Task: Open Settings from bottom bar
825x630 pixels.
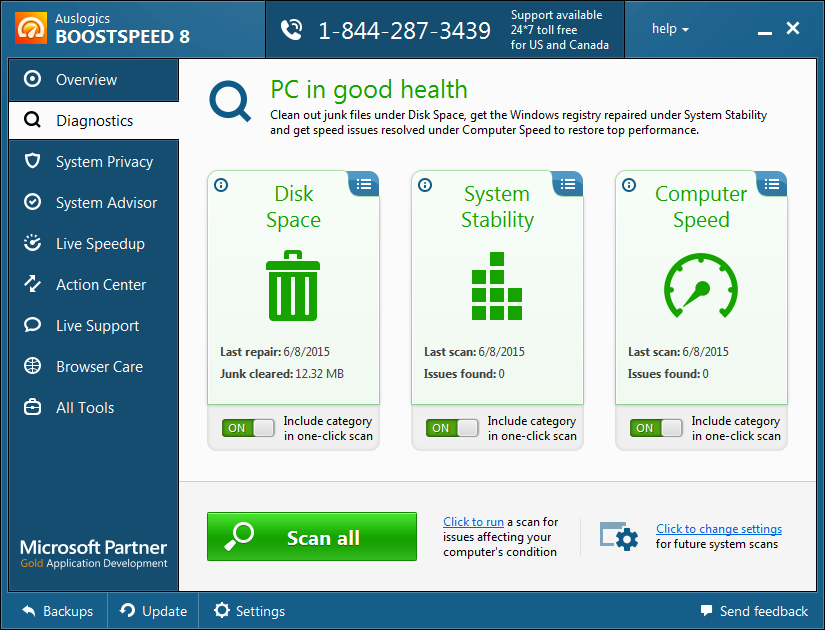Action: pos(249,611)
